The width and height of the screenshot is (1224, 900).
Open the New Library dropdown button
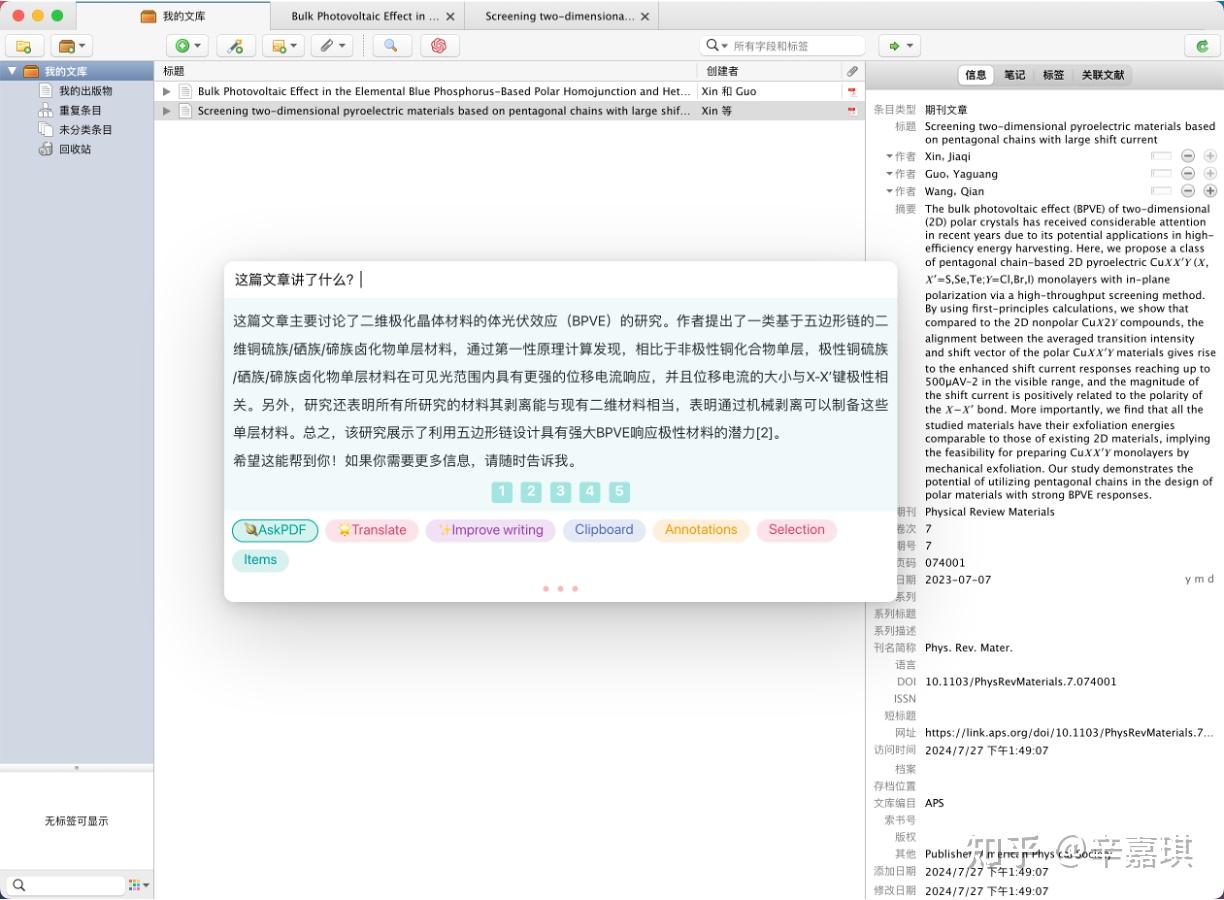click(x=71, y=45)
